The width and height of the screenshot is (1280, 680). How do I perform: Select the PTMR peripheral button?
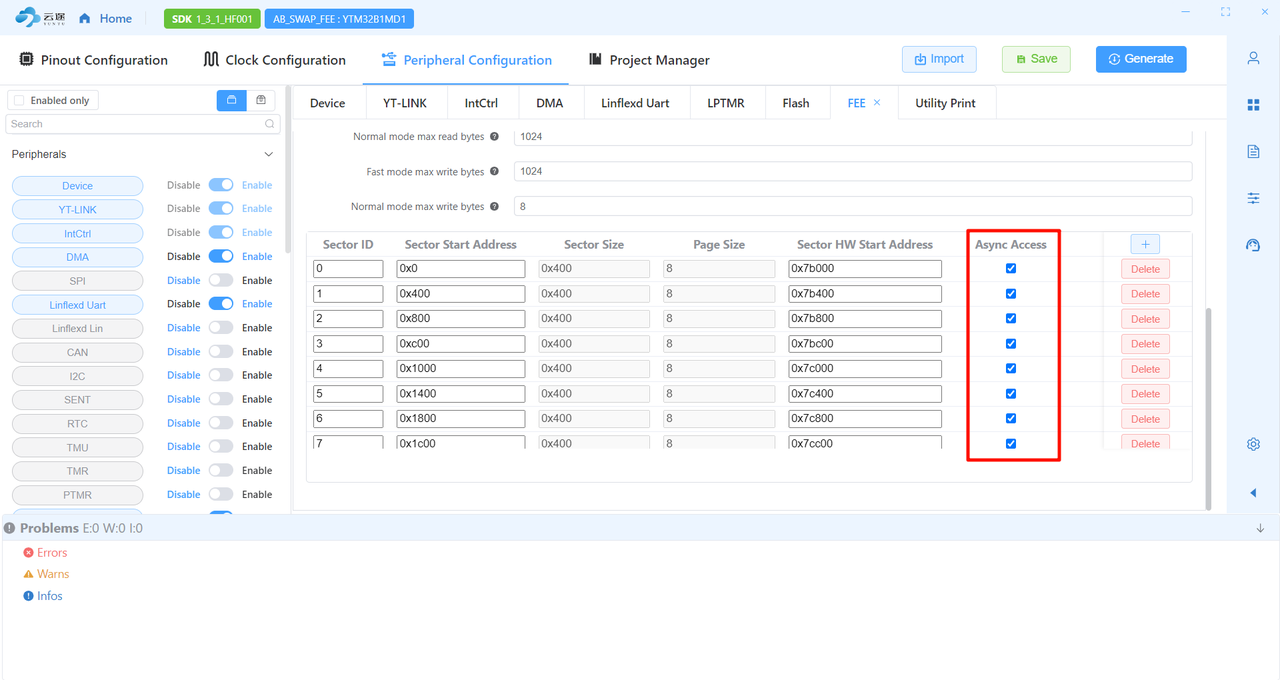(x=77, y=495)
